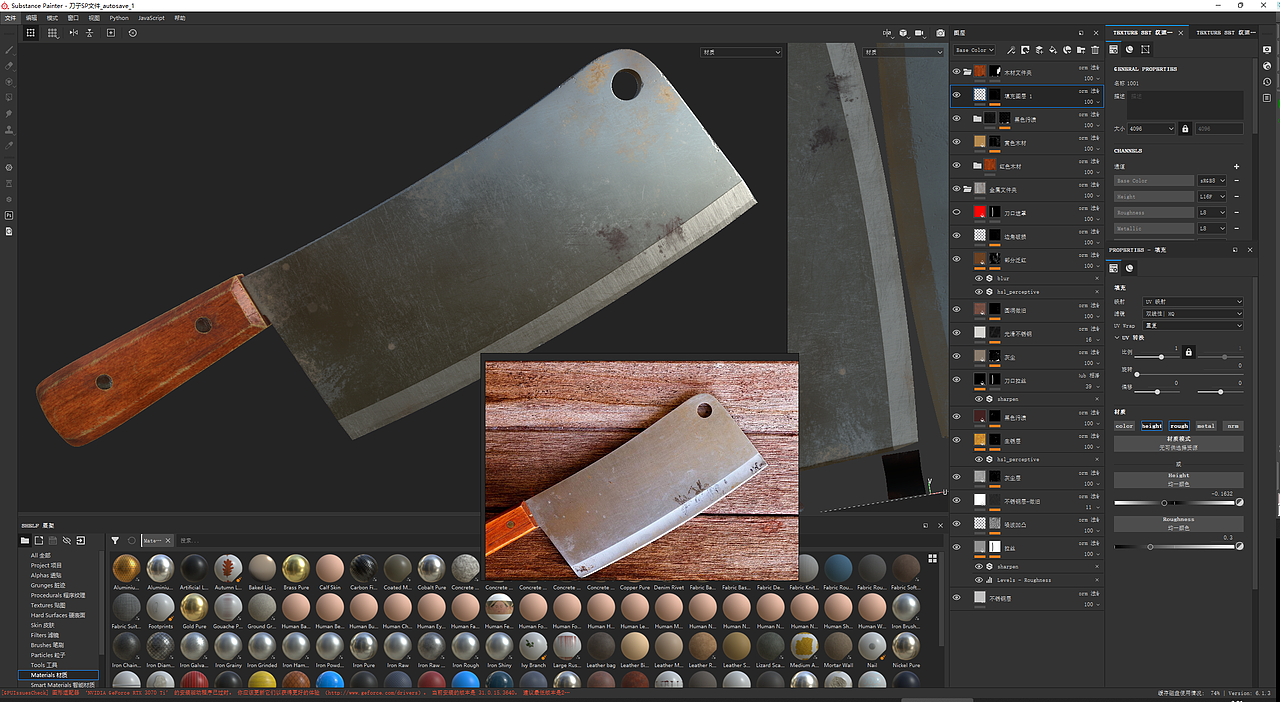The width and height of the screenshot is (1280, 702).
Task: Toggle visibility of bottom 不锈钢层 layer
Action: [x=956, y=598]
